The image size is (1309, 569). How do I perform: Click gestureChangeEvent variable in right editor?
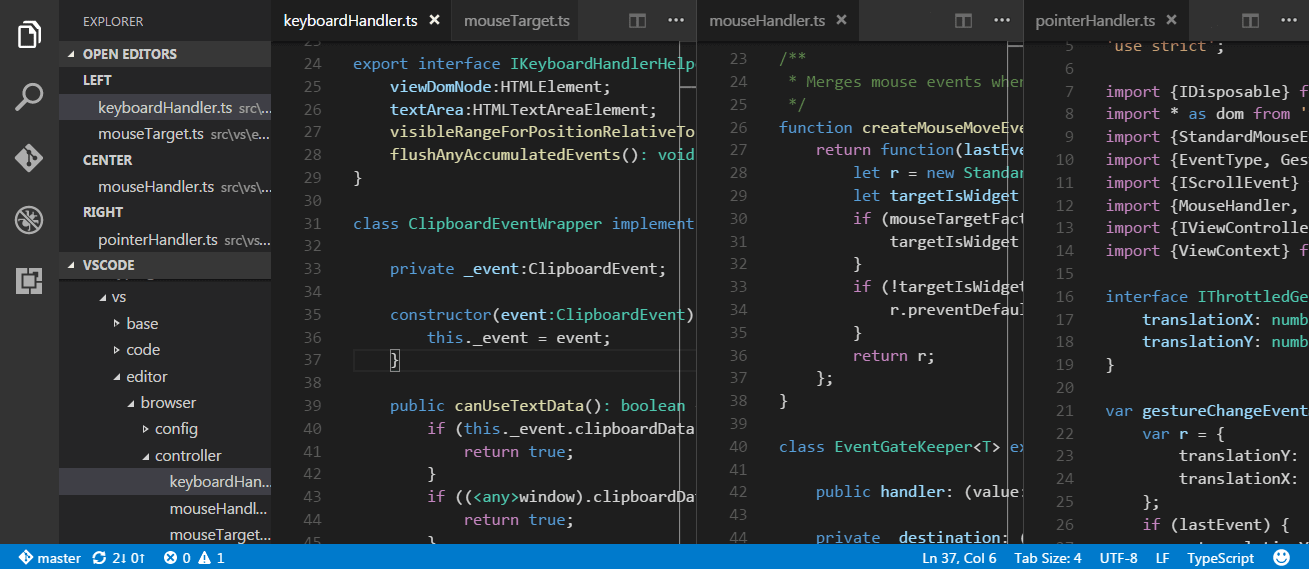(x=1226, y=411)
